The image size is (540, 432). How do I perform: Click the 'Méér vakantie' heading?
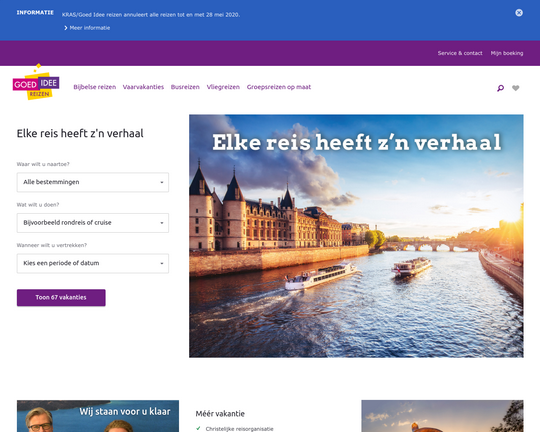(x=220, y=414)
